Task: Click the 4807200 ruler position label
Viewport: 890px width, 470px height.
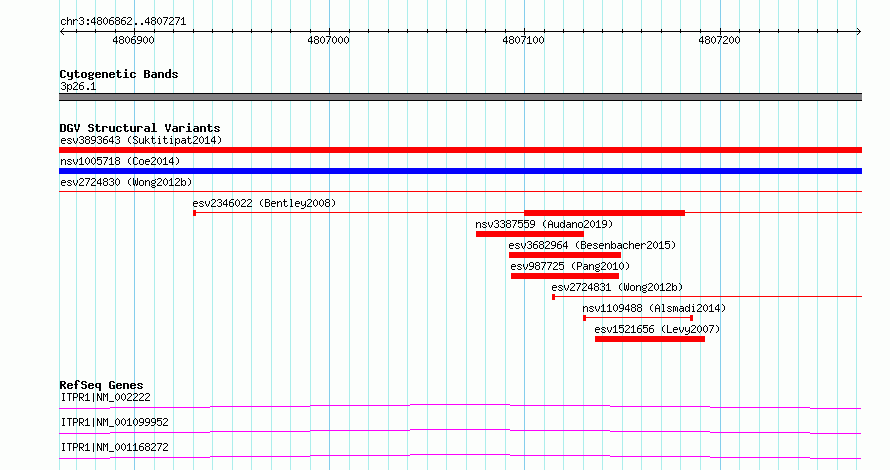Action: tap(719, 40)
